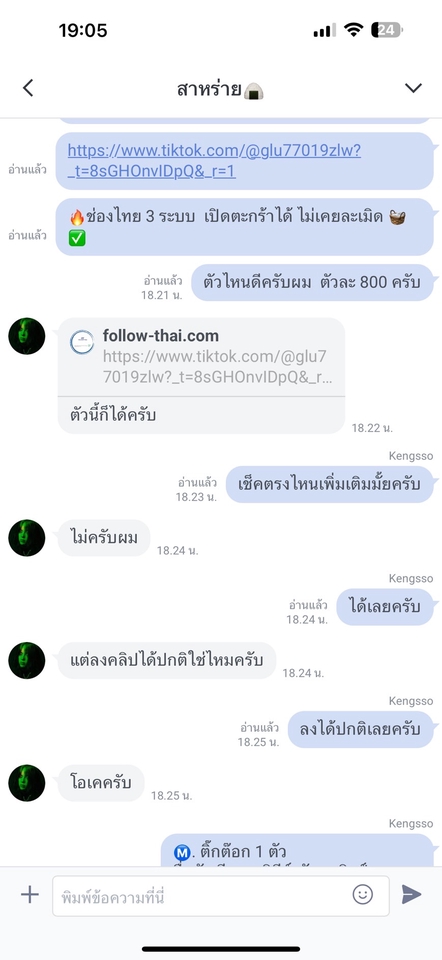Tap the battery indicator in status bar
Screen dimensions: 442x960
(387, 29)
